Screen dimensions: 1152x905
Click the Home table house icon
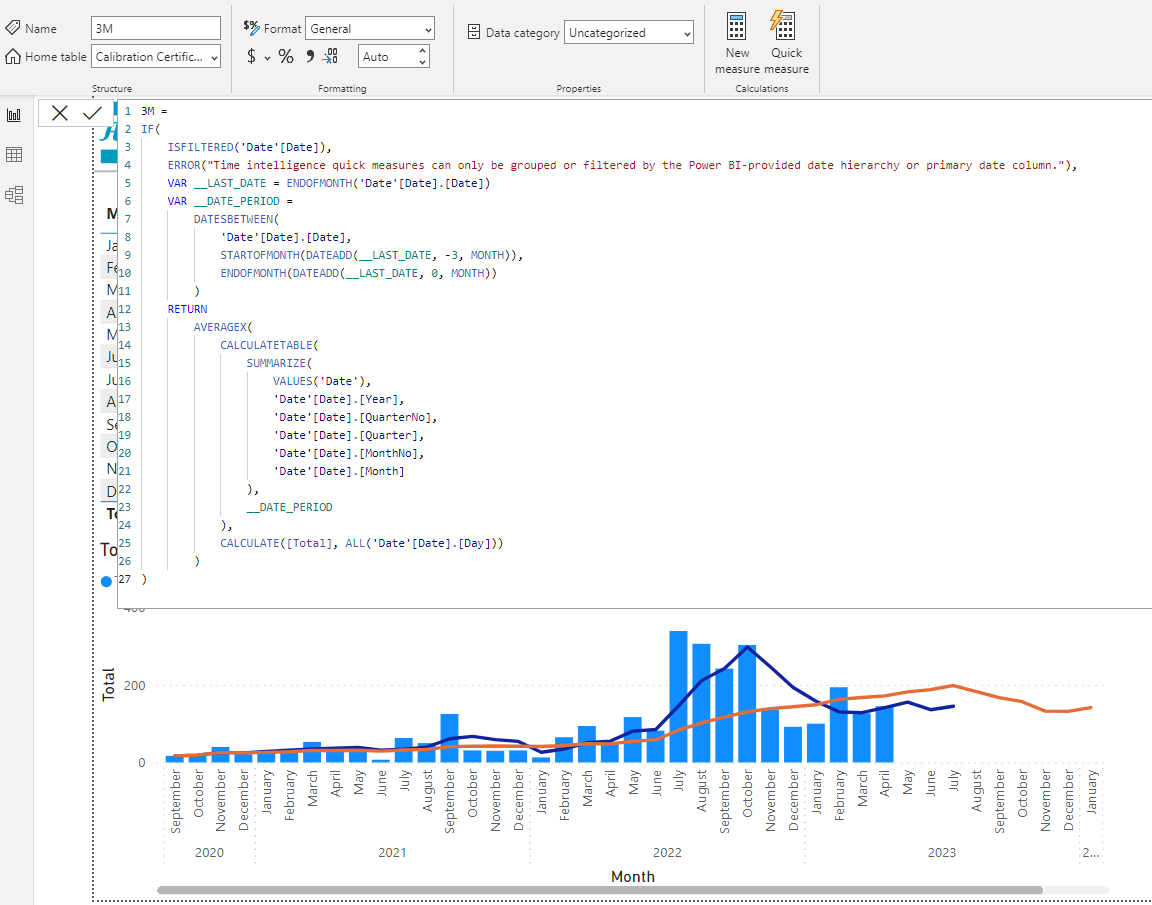click(12, 56)
